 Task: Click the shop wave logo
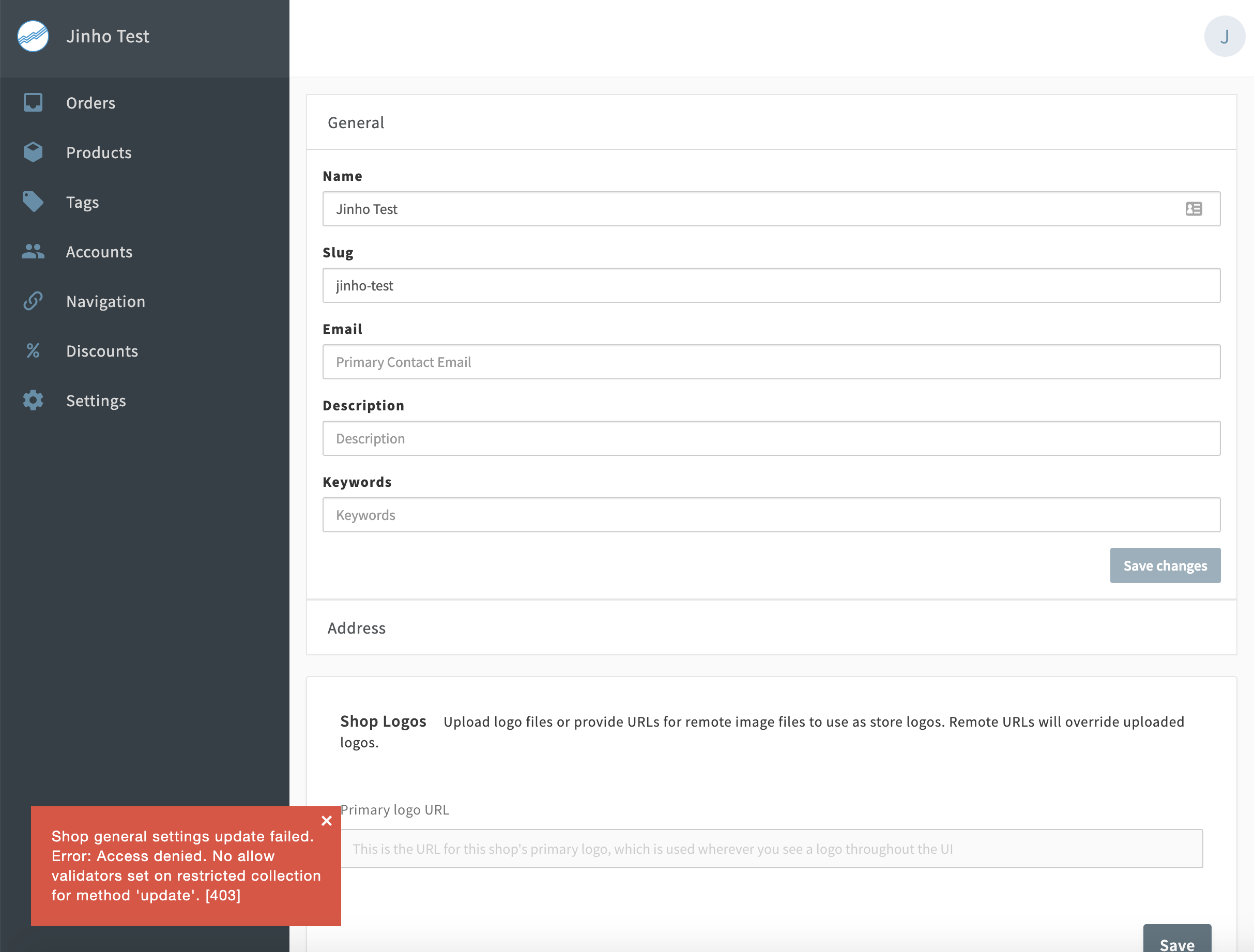33,36
